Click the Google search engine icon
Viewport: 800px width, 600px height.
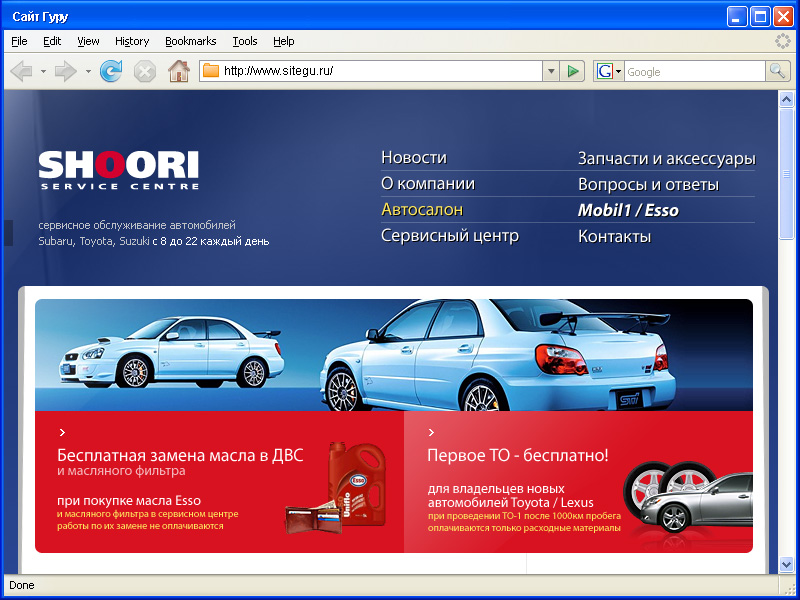coord(605,71)
